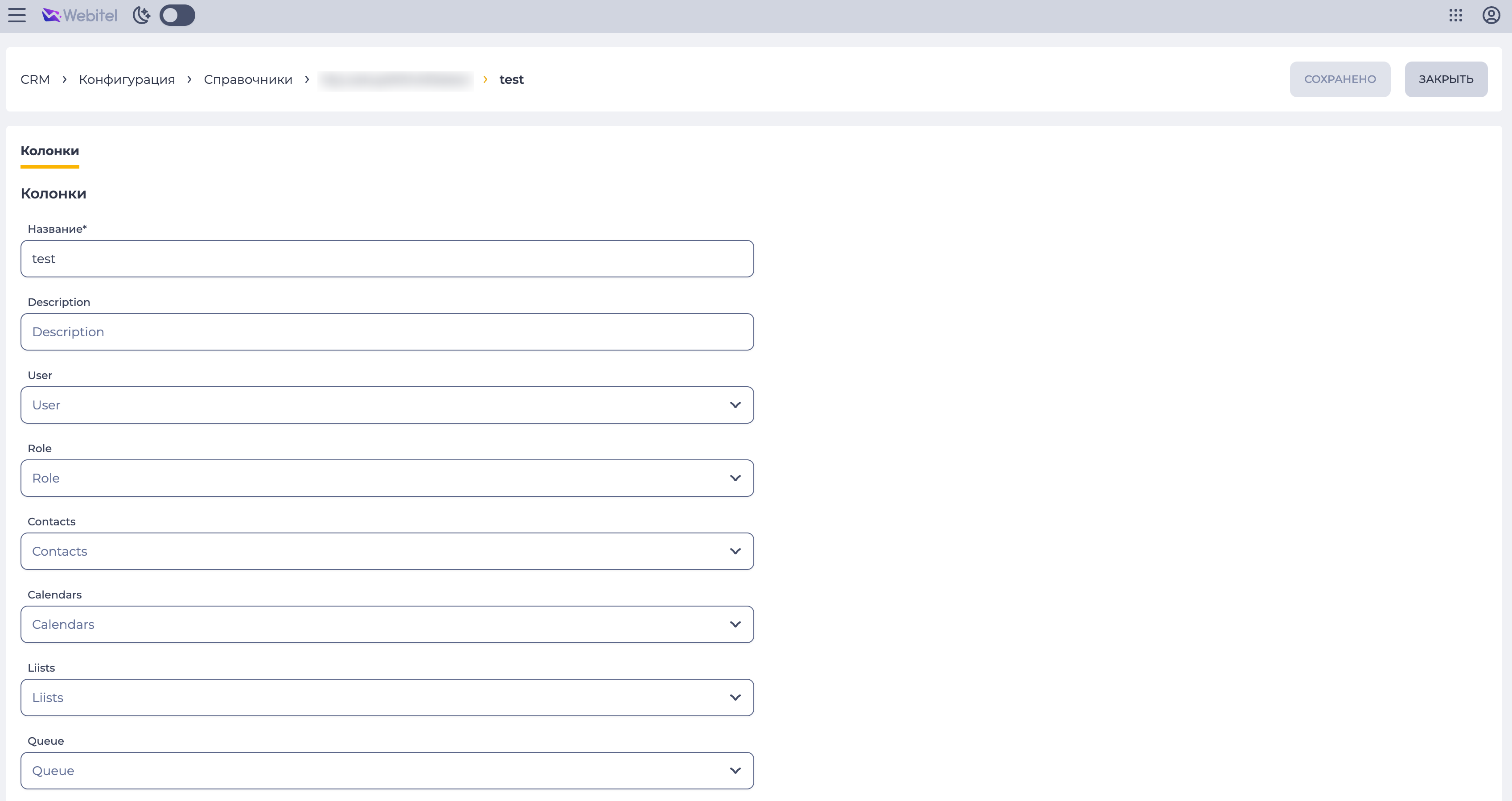The width and height of the screenshot is (1512, 801).
Task: Expand the Role dropdown
Action: [x=387, y=478]
